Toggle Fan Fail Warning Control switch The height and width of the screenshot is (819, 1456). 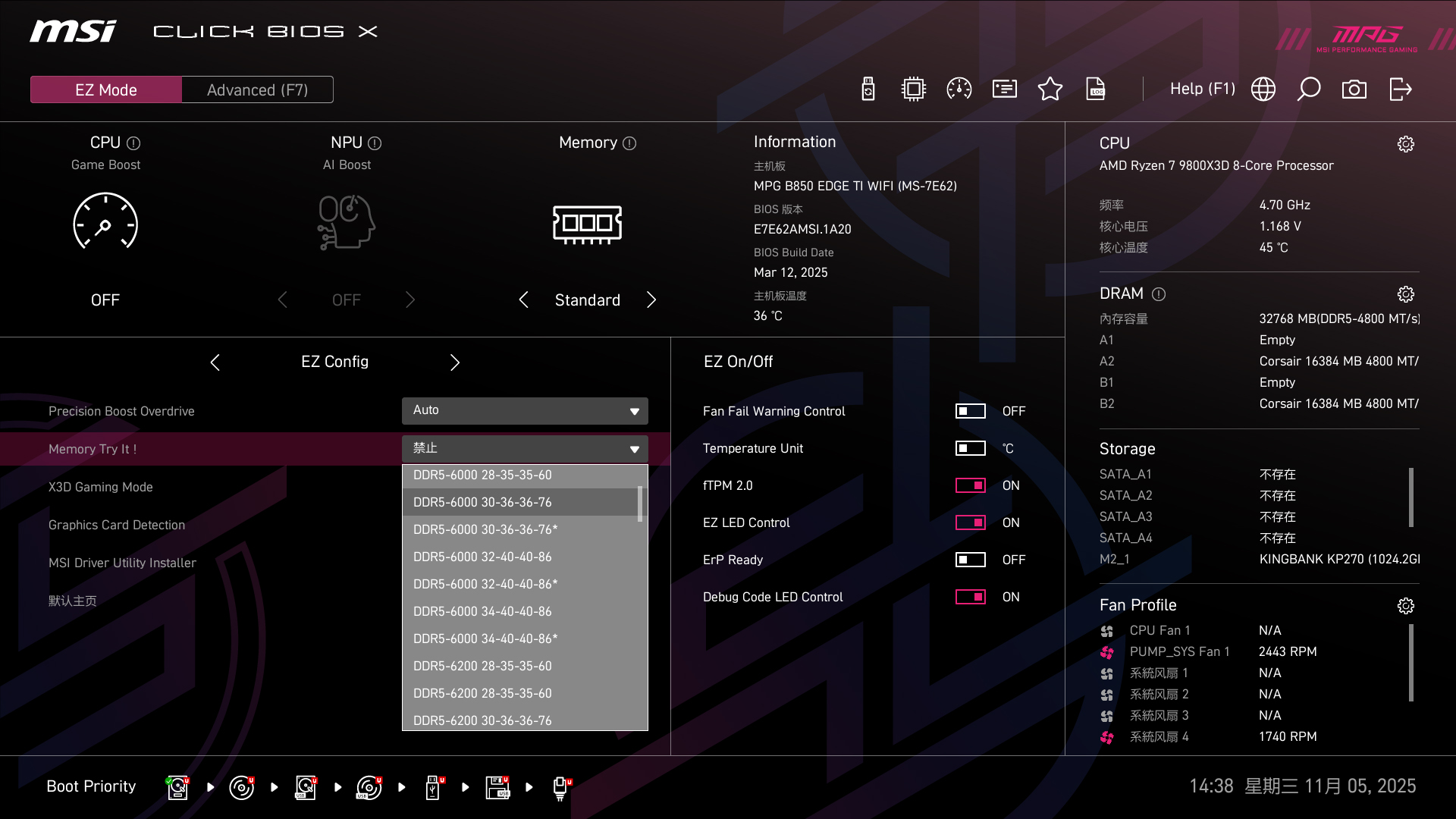click(x=970, y=411)
